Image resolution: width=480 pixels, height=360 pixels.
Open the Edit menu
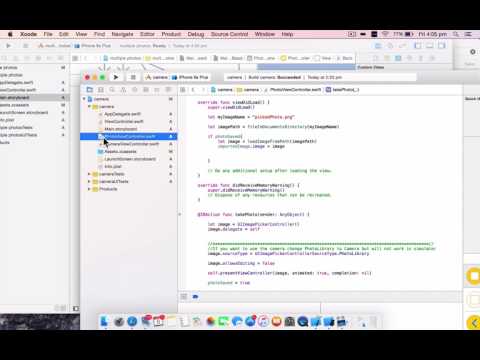pos(64,34)
